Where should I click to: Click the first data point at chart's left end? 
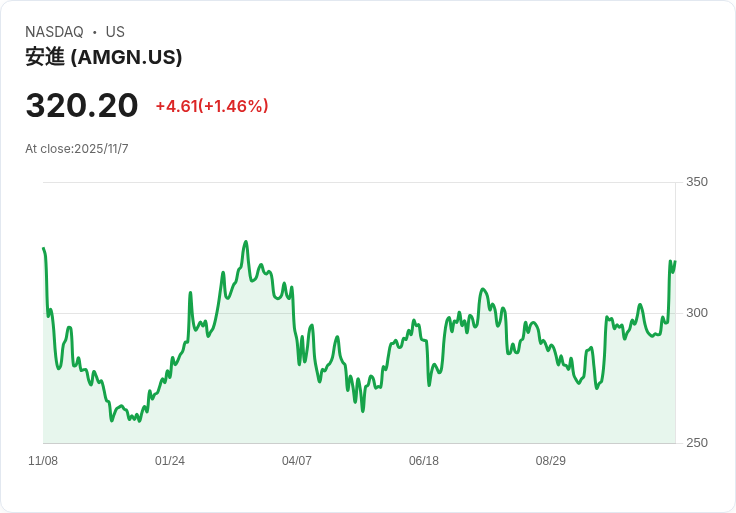click(44, 248)
